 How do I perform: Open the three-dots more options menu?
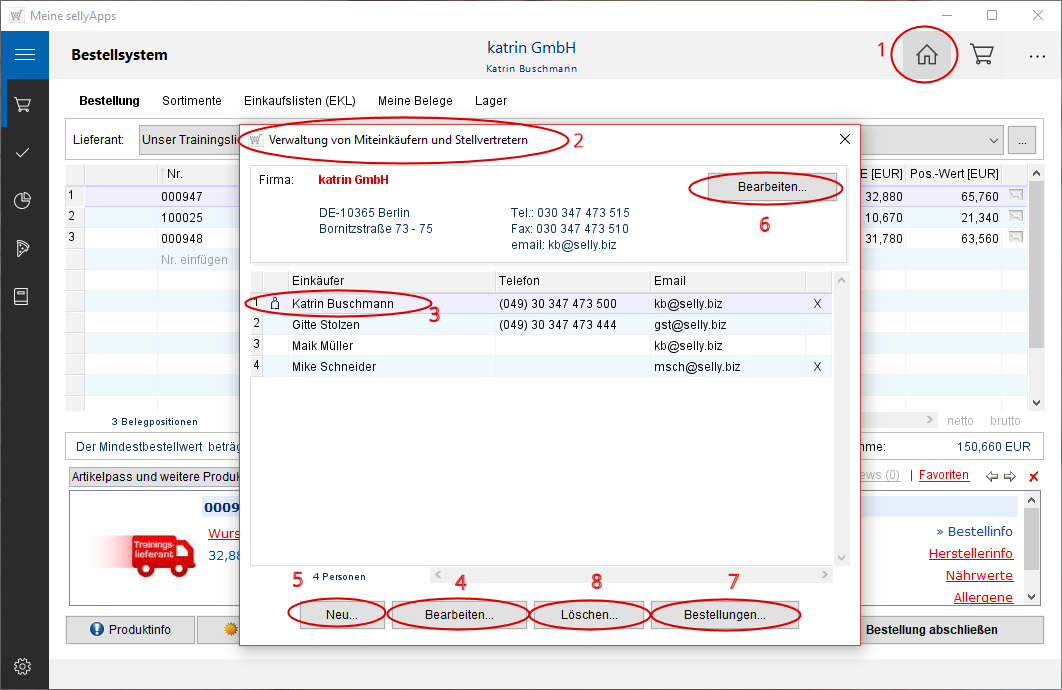[1037, 56]
